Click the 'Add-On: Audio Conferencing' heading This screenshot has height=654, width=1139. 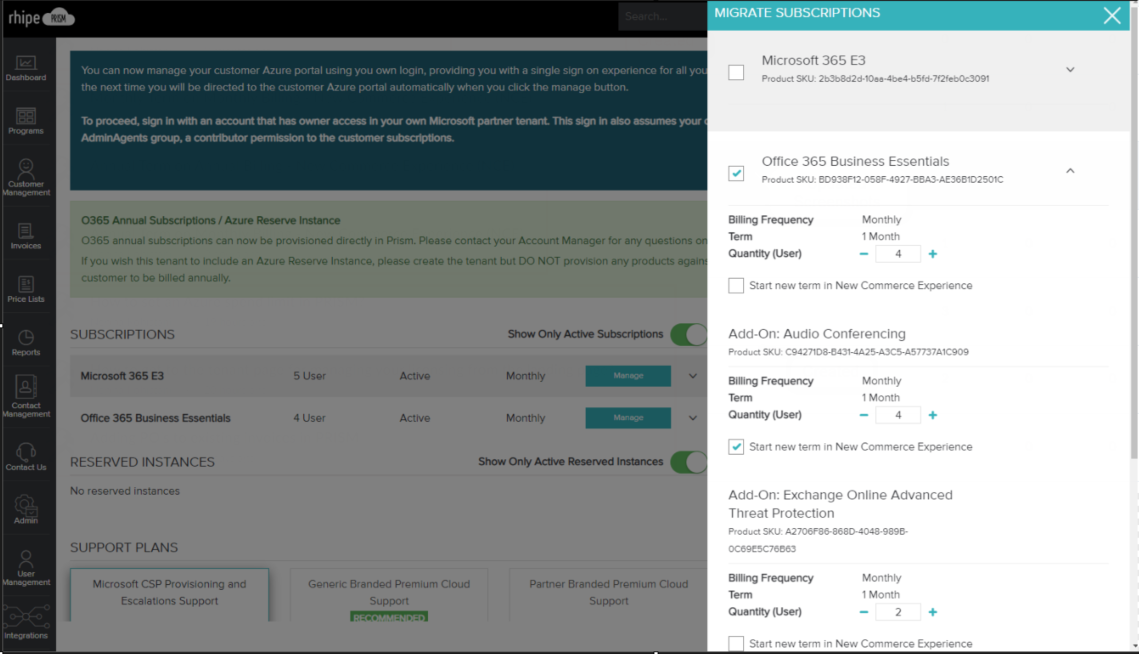(816, 334)
